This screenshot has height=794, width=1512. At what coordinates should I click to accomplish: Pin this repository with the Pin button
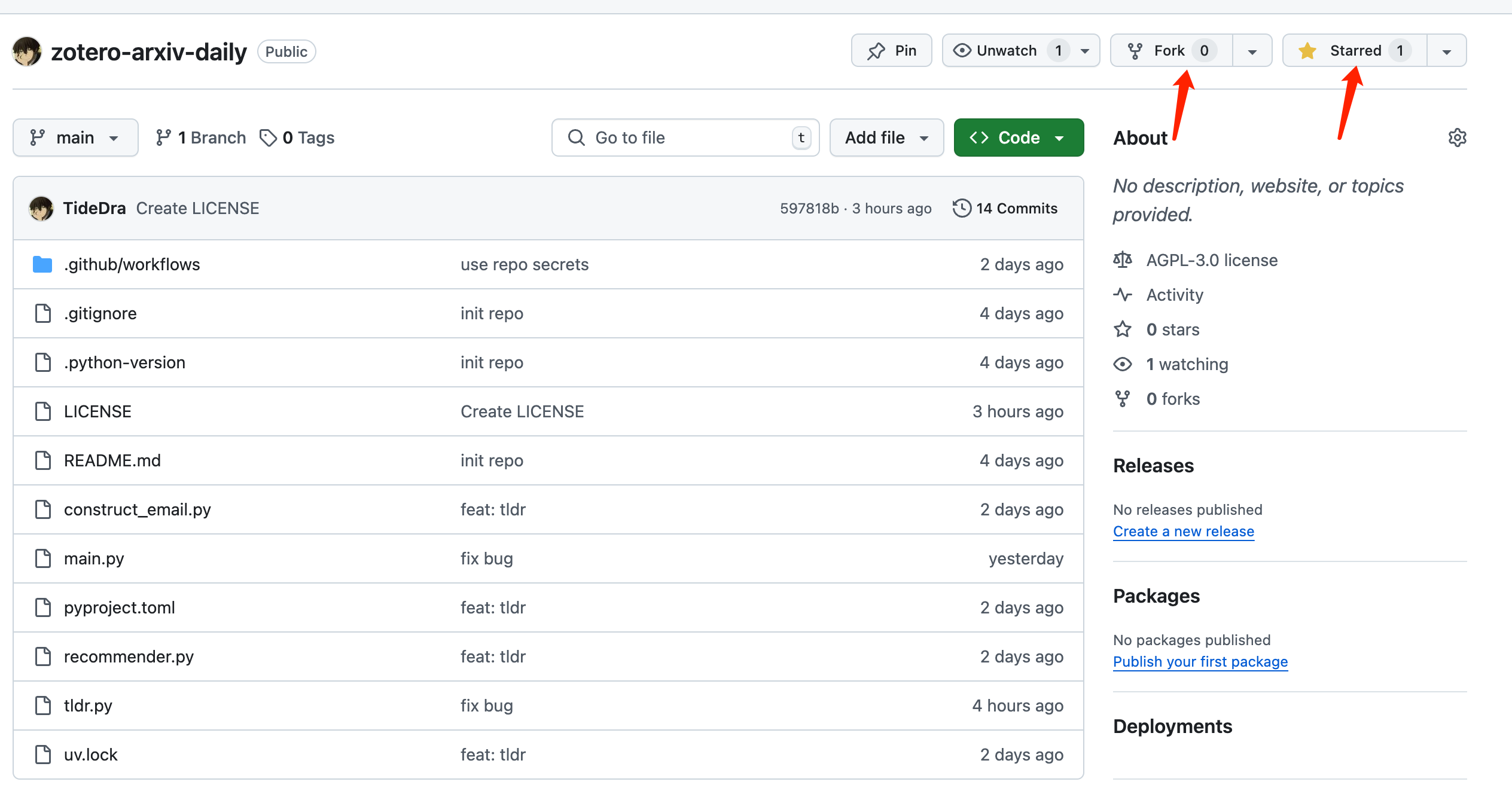coord(891,51)
